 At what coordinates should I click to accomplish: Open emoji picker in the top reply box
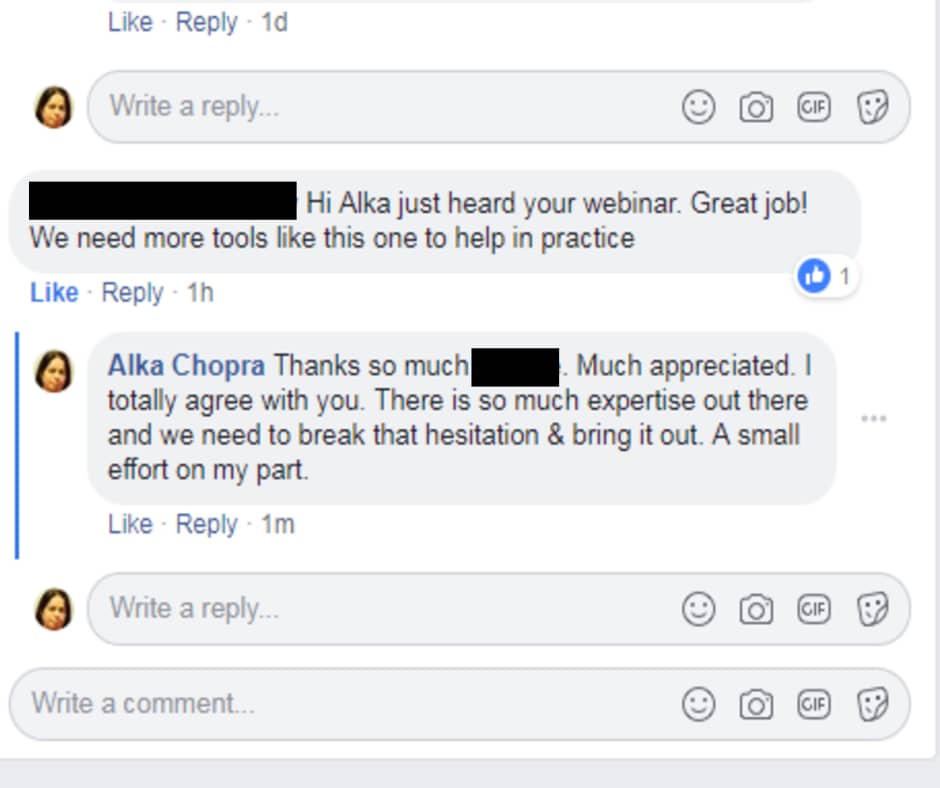698,107
